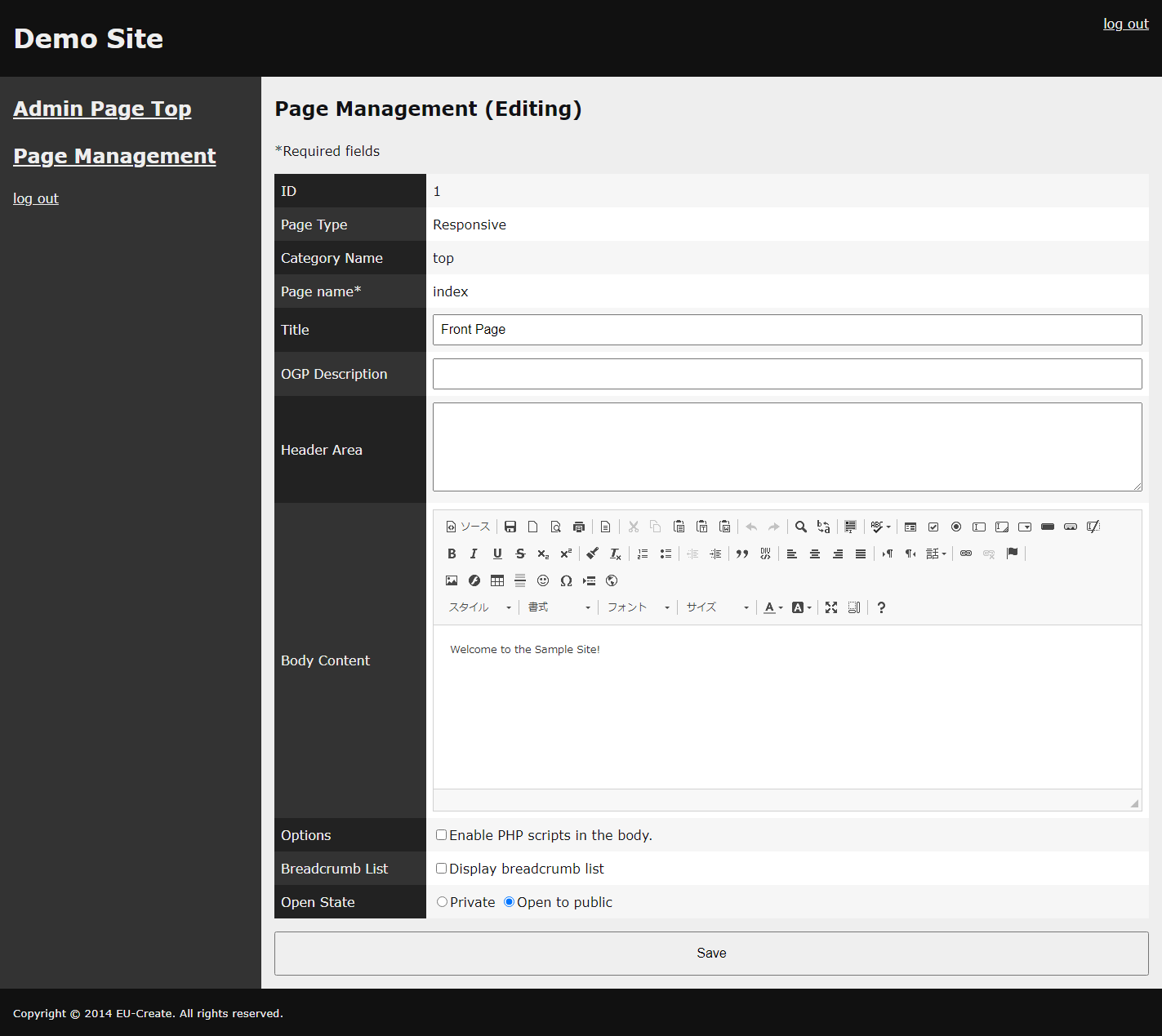Click the numbered list icon

(x=643, y=554)
